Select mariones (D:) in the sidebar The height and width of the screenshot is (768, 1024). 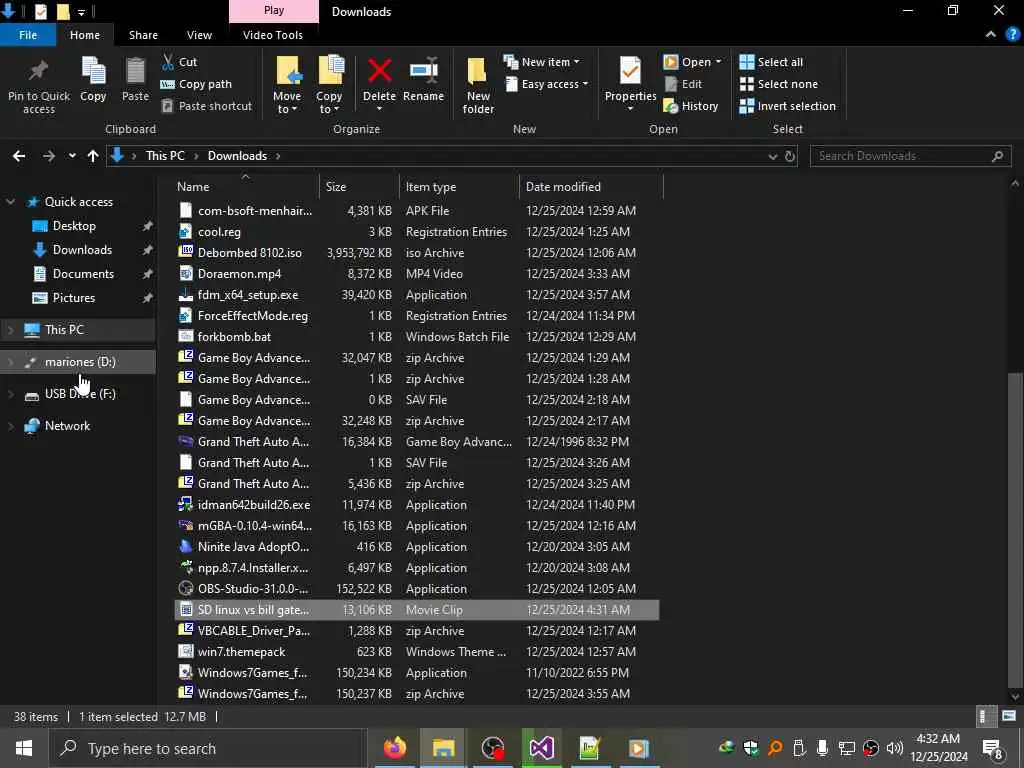point(80,362)
